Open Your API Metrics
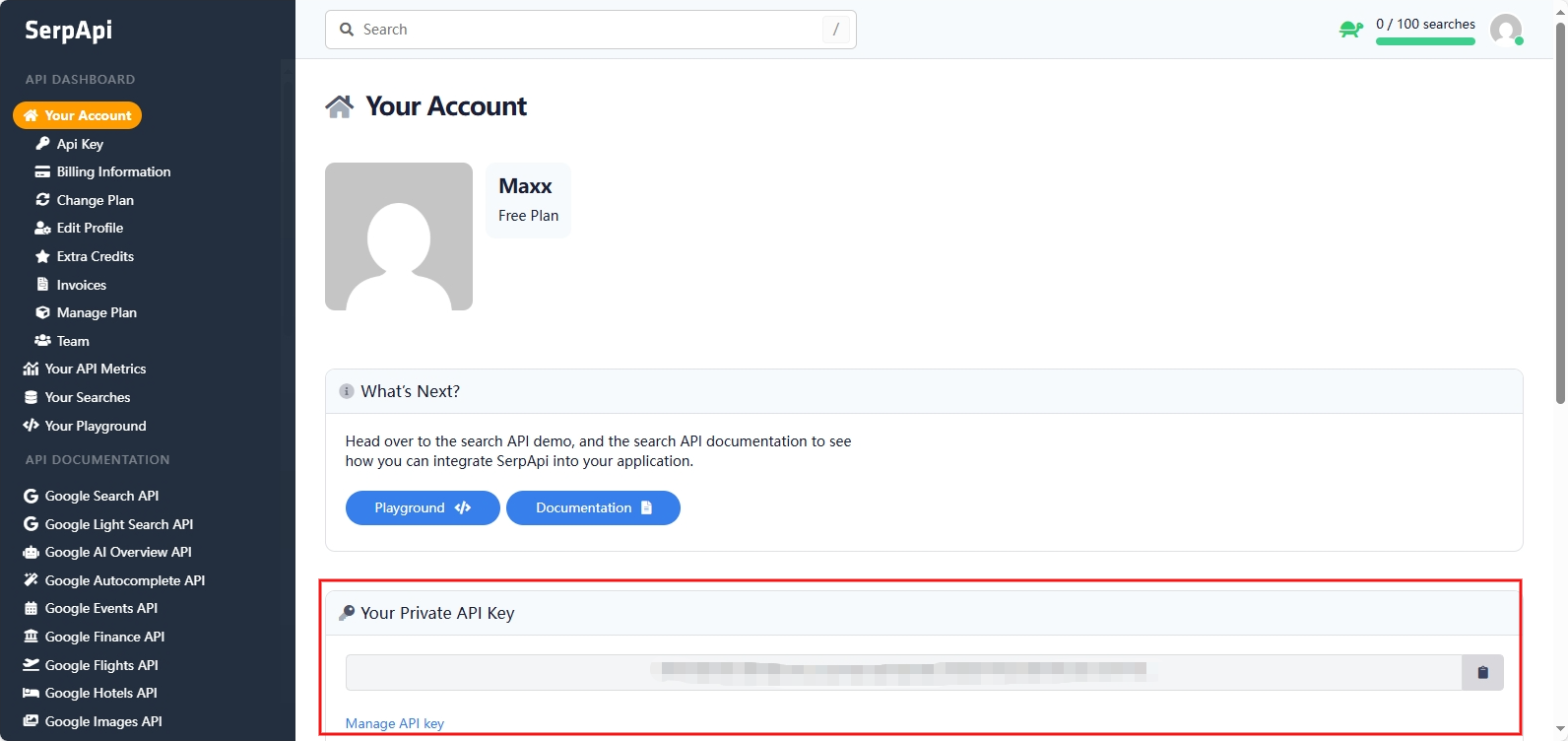Image resolution: width=1568 pixels, height=741 pixels. 95,369
